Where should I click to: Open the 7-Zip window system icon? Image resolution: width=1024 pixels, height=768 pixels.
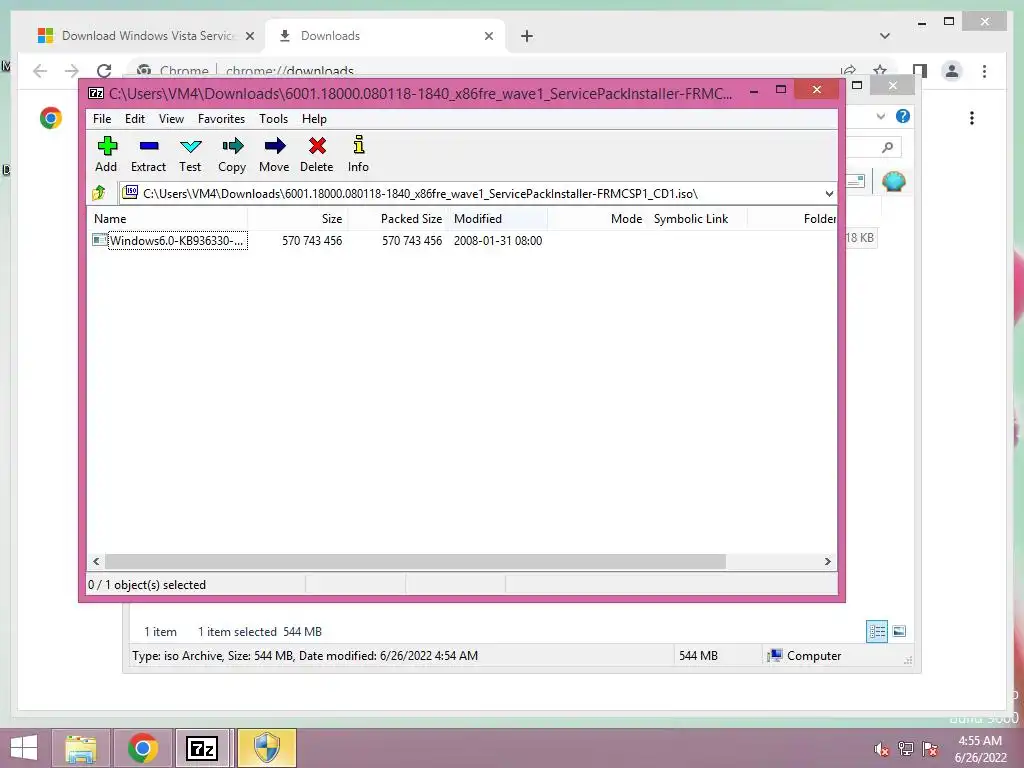96,93
